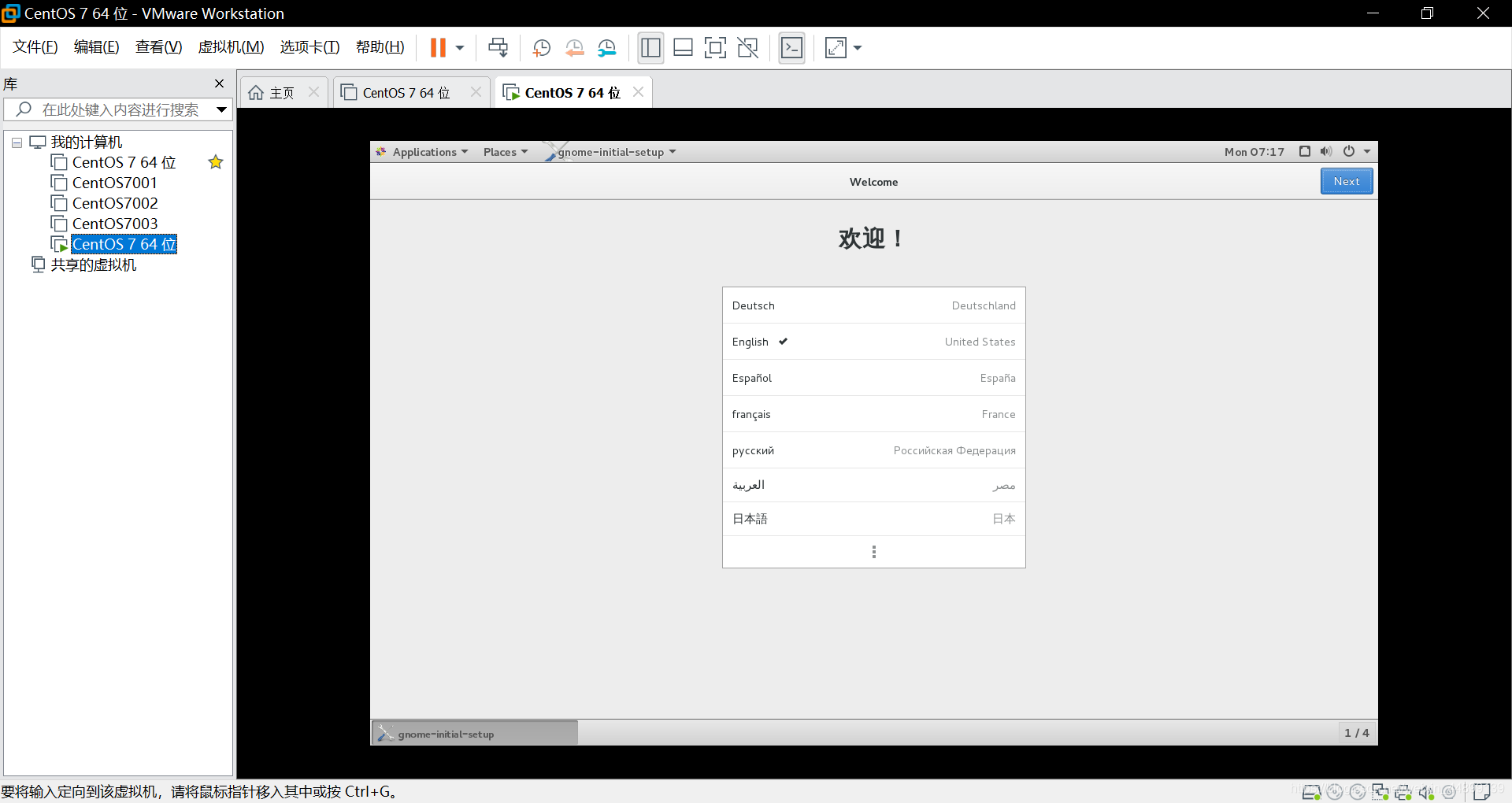
Task: Close the library panel
Action: click(x=219, y=83)
